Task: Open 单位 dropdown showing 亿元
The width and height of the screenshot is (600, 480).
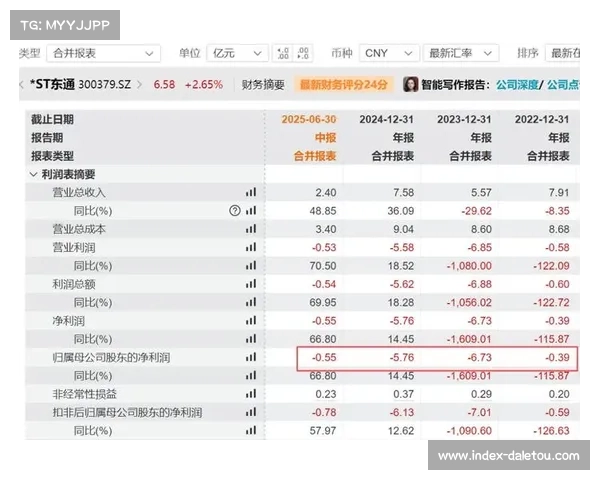Action: [236, 53]
